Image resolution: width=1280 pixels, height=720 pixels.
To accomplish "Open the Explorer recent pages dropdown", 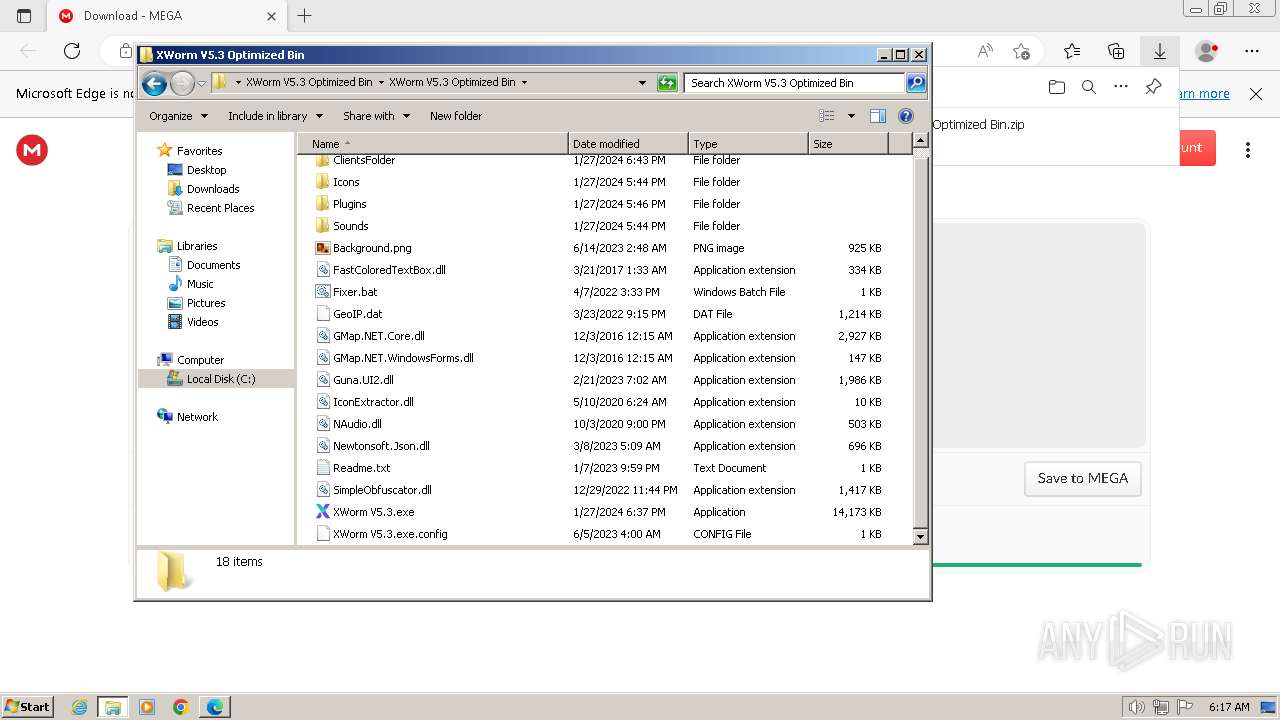I will (201, 83).
